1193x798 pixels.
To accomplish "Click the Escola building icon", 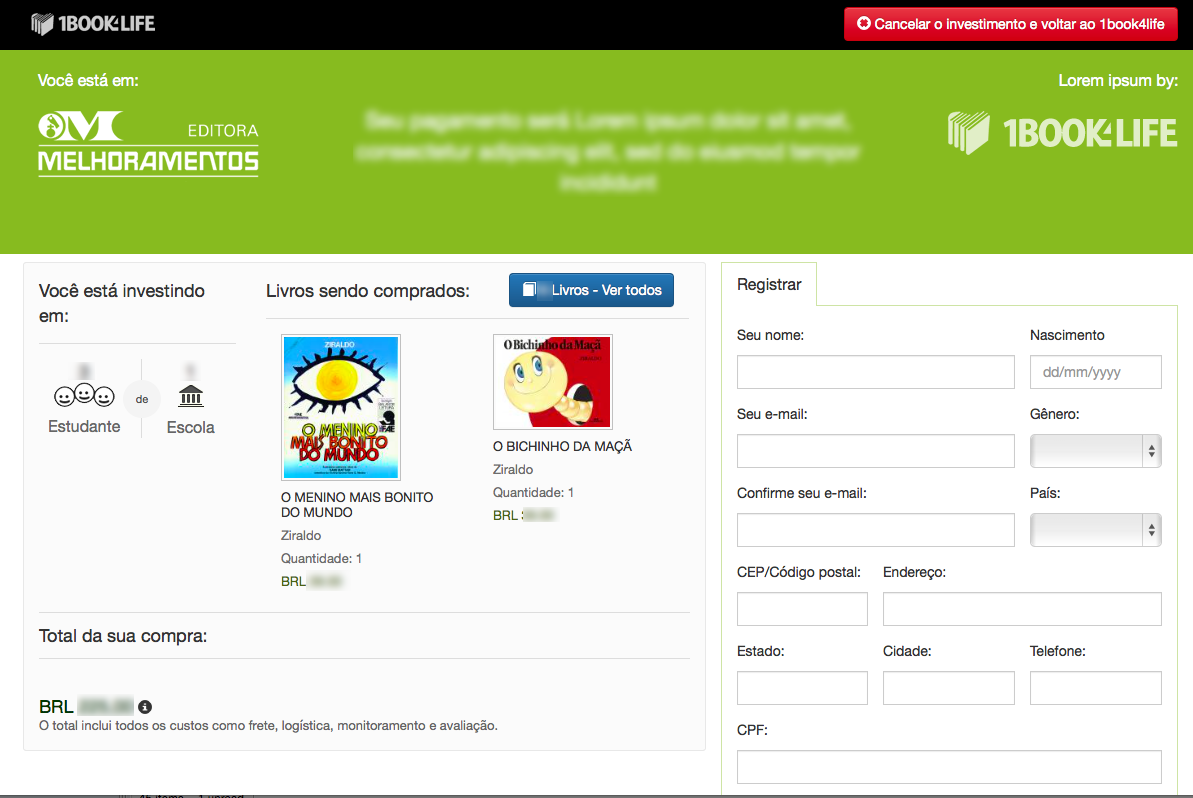I will 190,396.
